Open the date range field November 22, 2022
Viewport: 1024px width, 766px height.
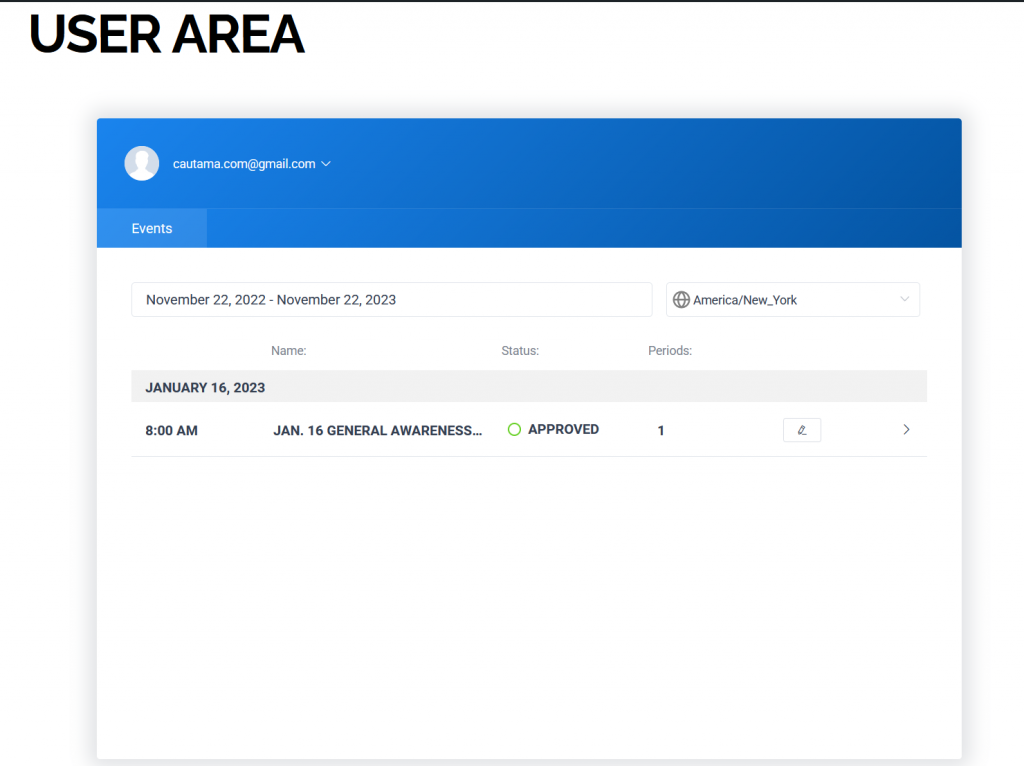(x=391, y=300)
